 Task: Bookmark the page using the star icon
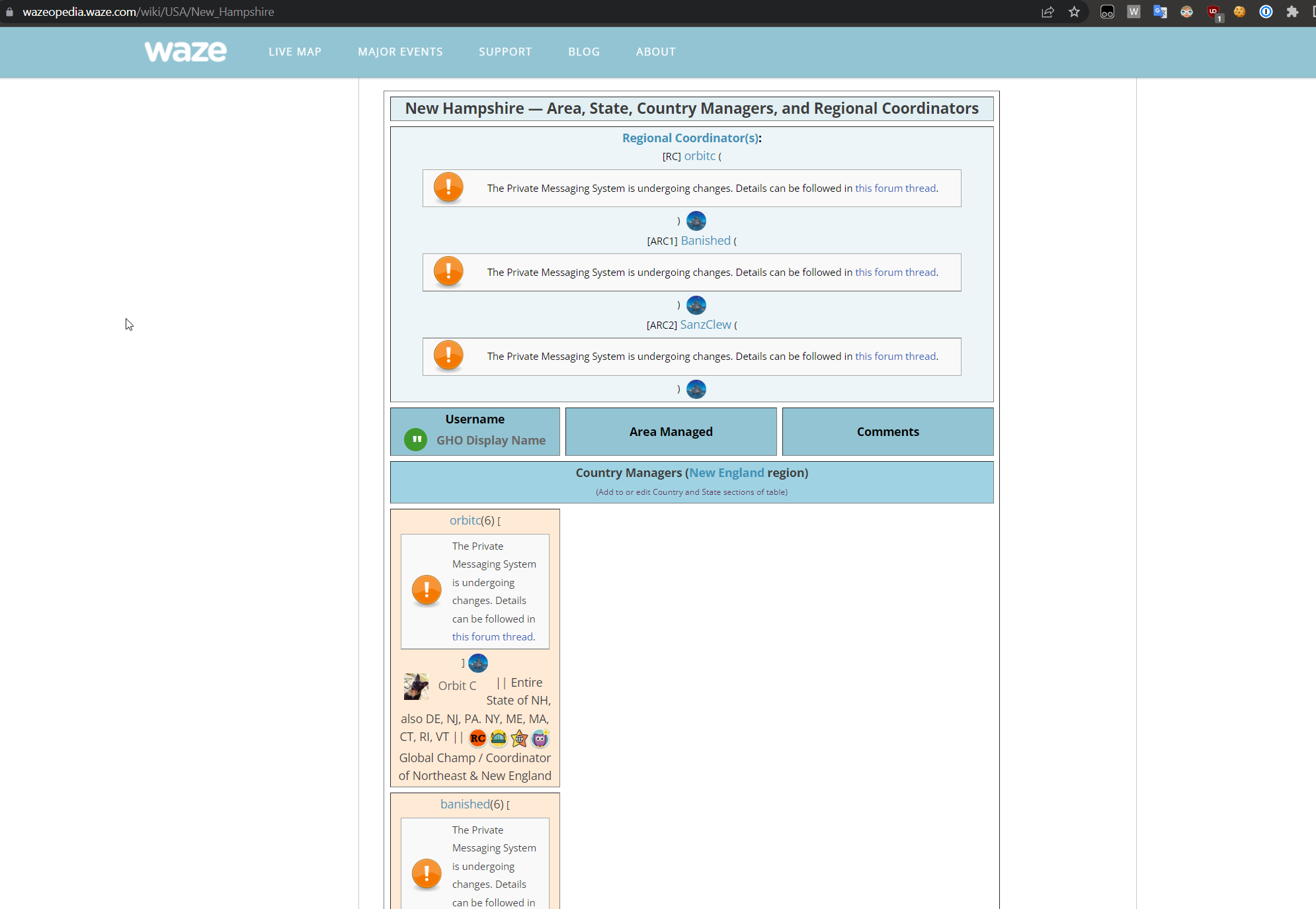coord(1075,12)
